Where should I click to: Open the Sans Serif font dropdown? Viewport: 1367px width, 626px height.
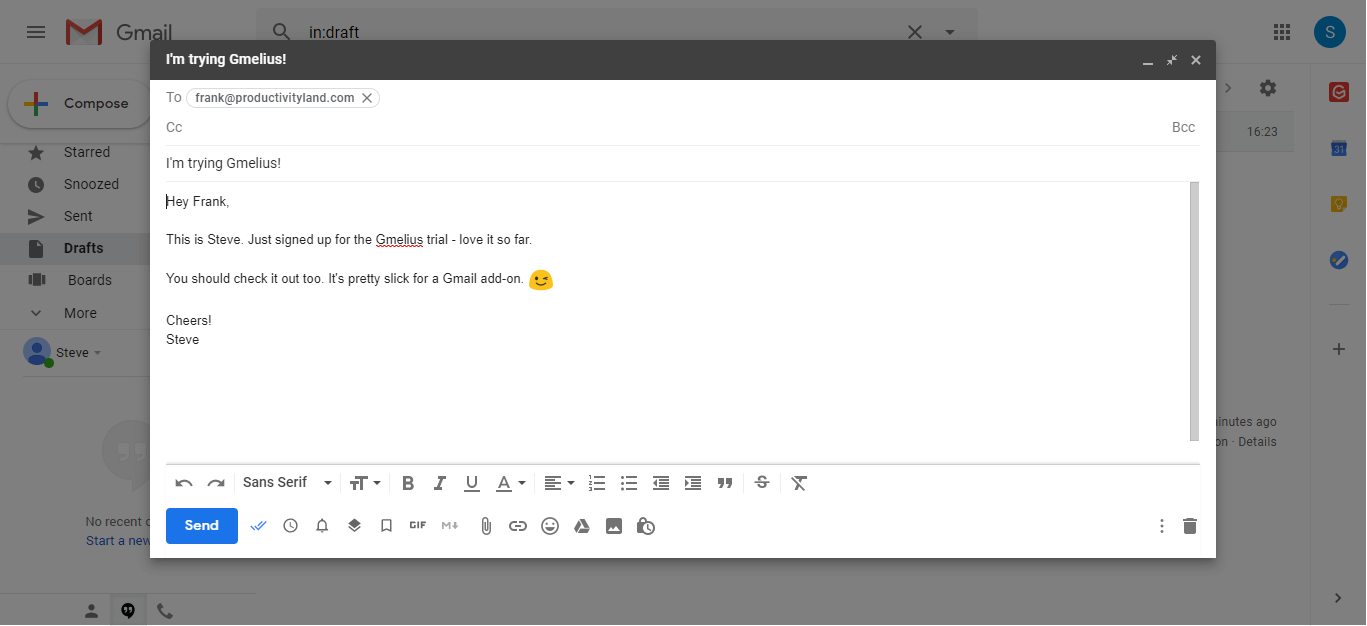point(287,483)
